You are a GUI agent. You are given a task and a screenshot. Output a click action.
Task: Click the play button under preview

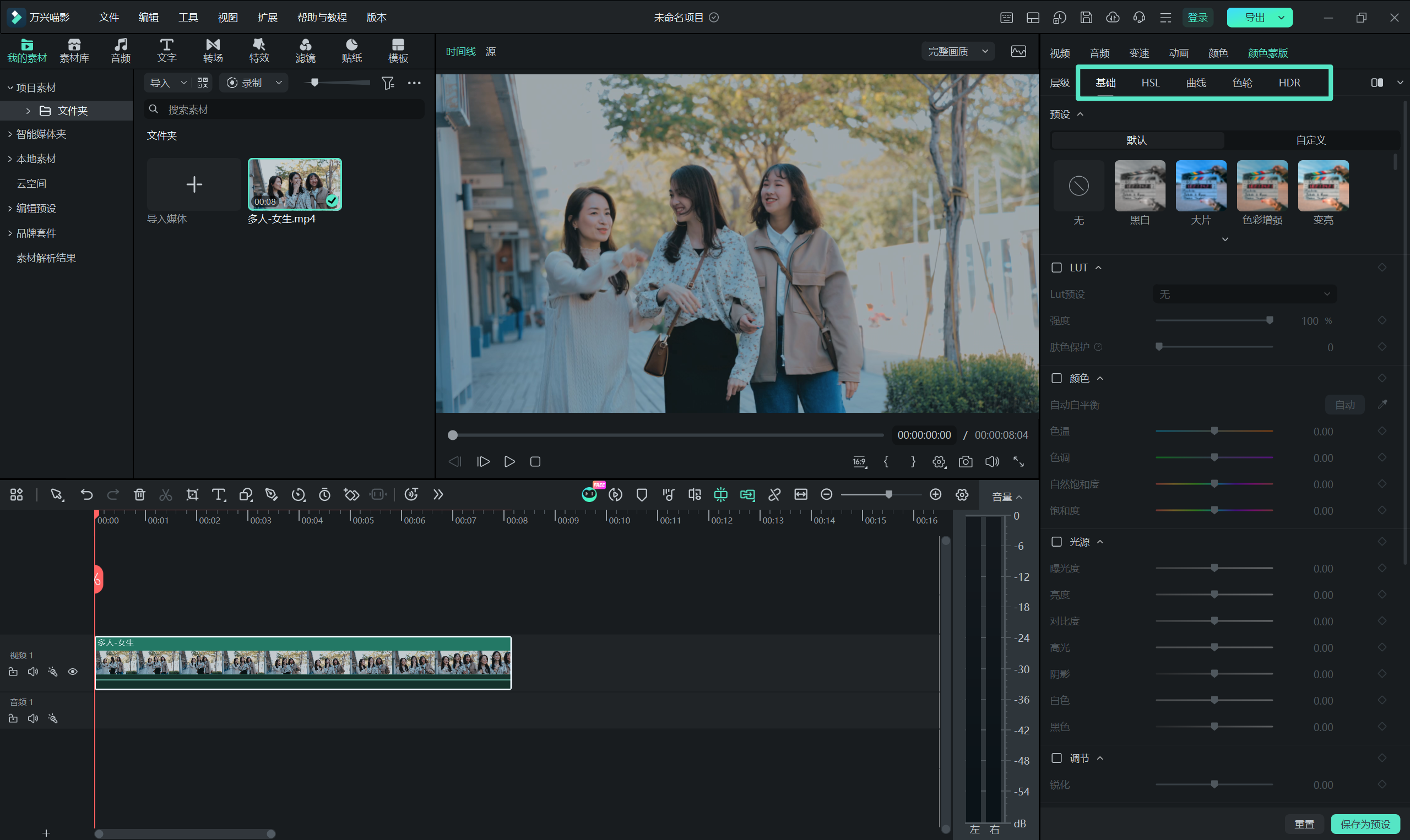[x=509, y=462]
